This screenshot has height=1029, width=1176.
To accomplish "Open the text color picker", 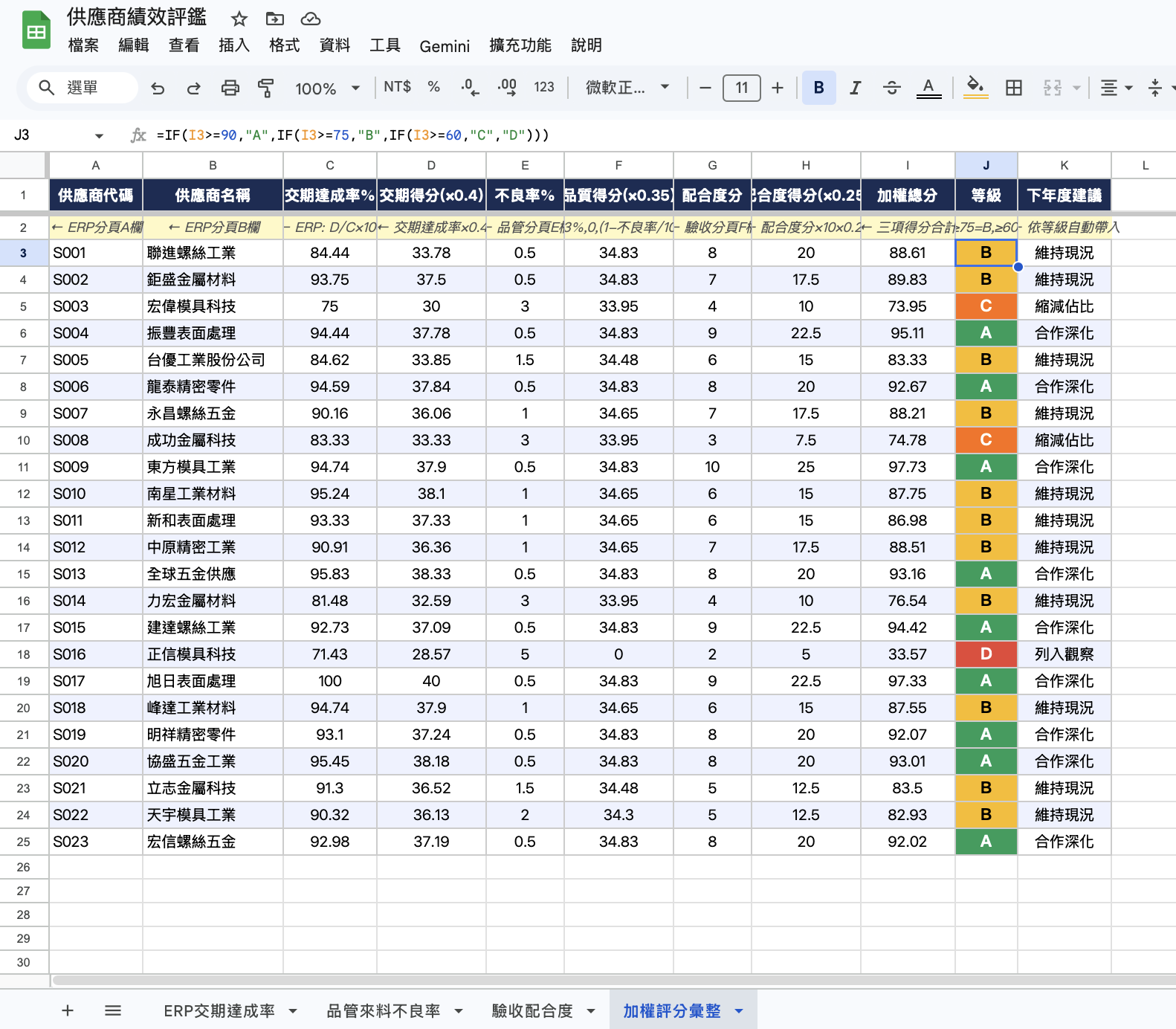I will click(928, 88).
